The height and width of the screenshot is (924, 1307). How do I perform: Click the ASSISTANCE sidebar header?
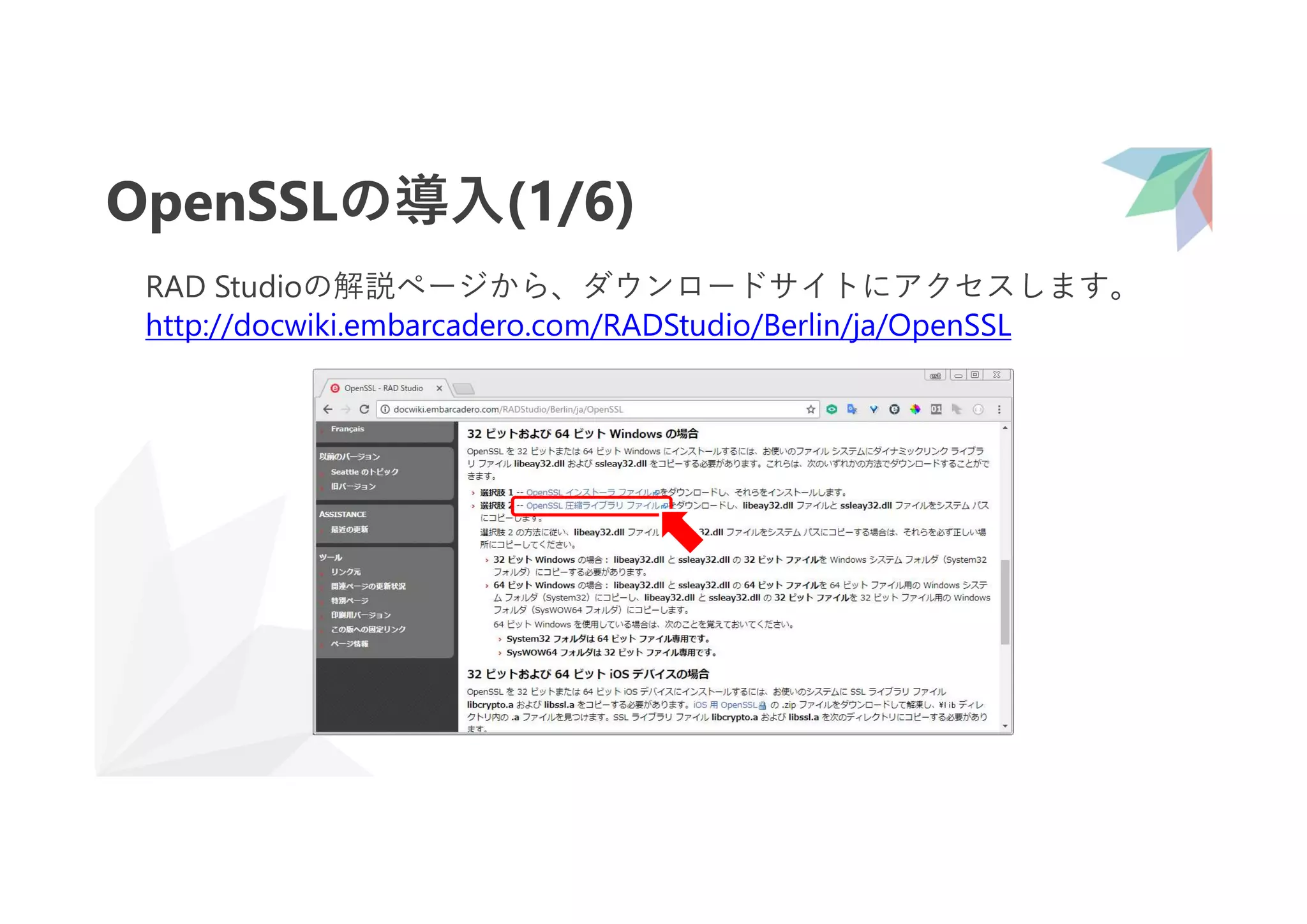pos(343,514)
